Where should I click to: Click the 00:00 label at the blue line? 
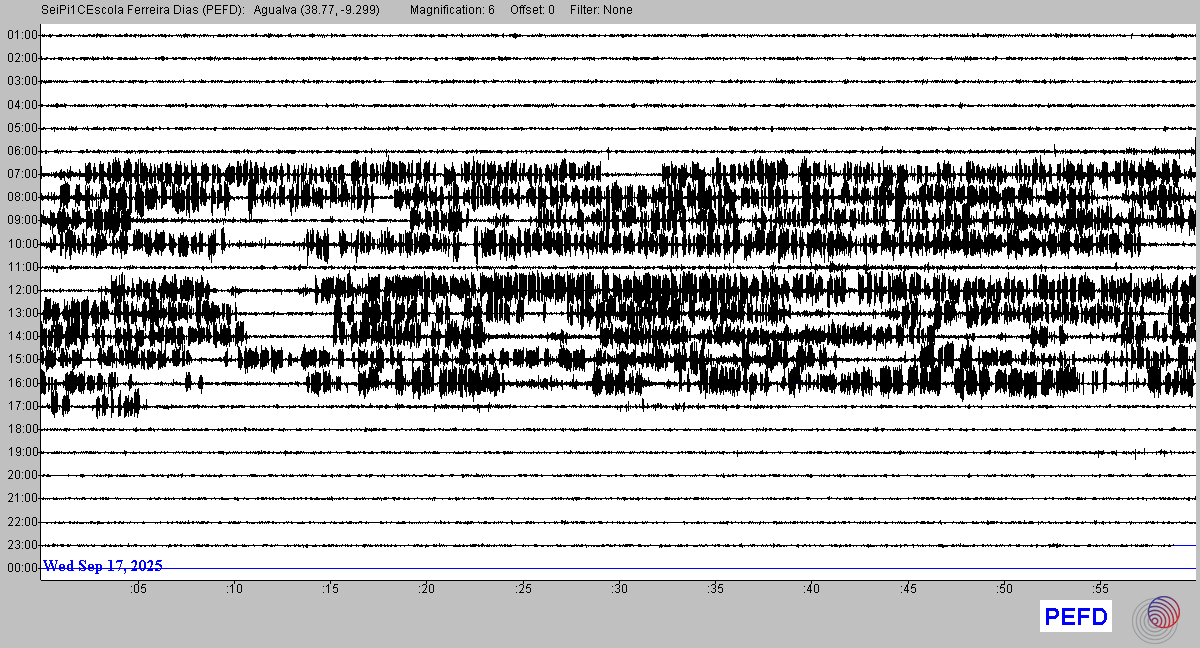coord(21,568)
